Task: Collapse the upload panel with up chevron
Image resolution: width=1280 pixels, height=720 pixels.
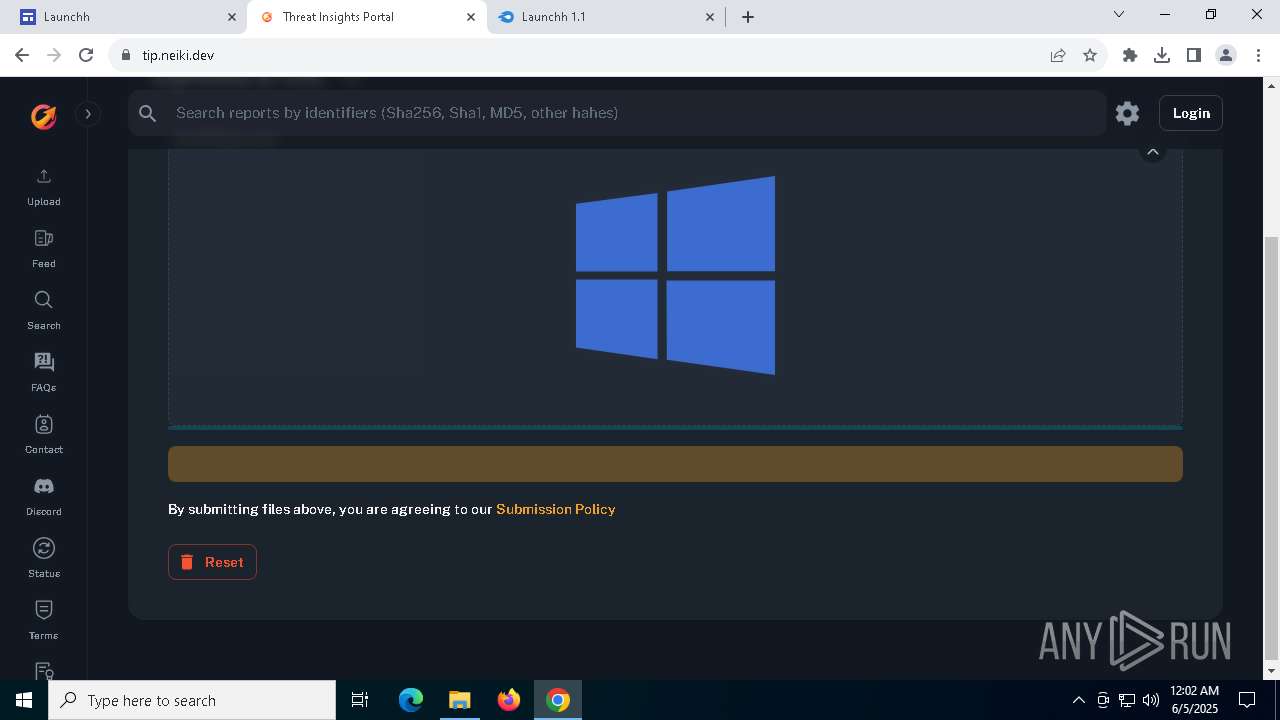Action: [1152, 152]
